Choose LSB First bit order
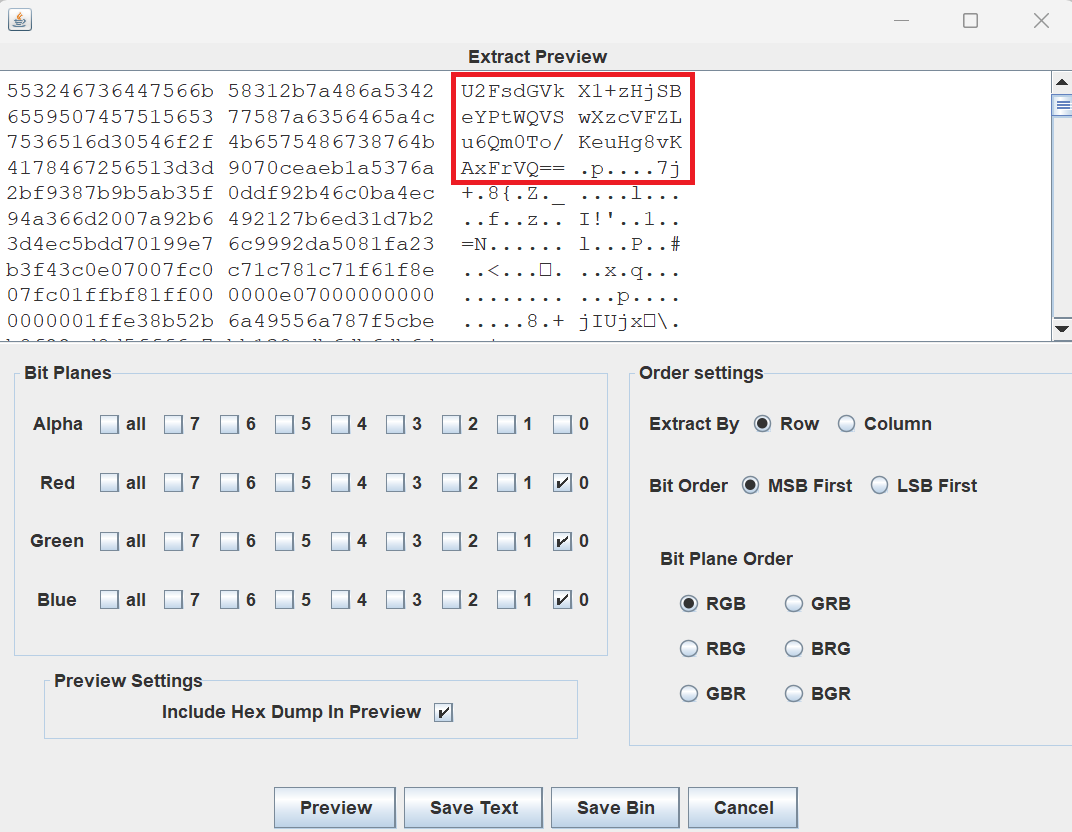1072x832 pixels. point(879,485)
